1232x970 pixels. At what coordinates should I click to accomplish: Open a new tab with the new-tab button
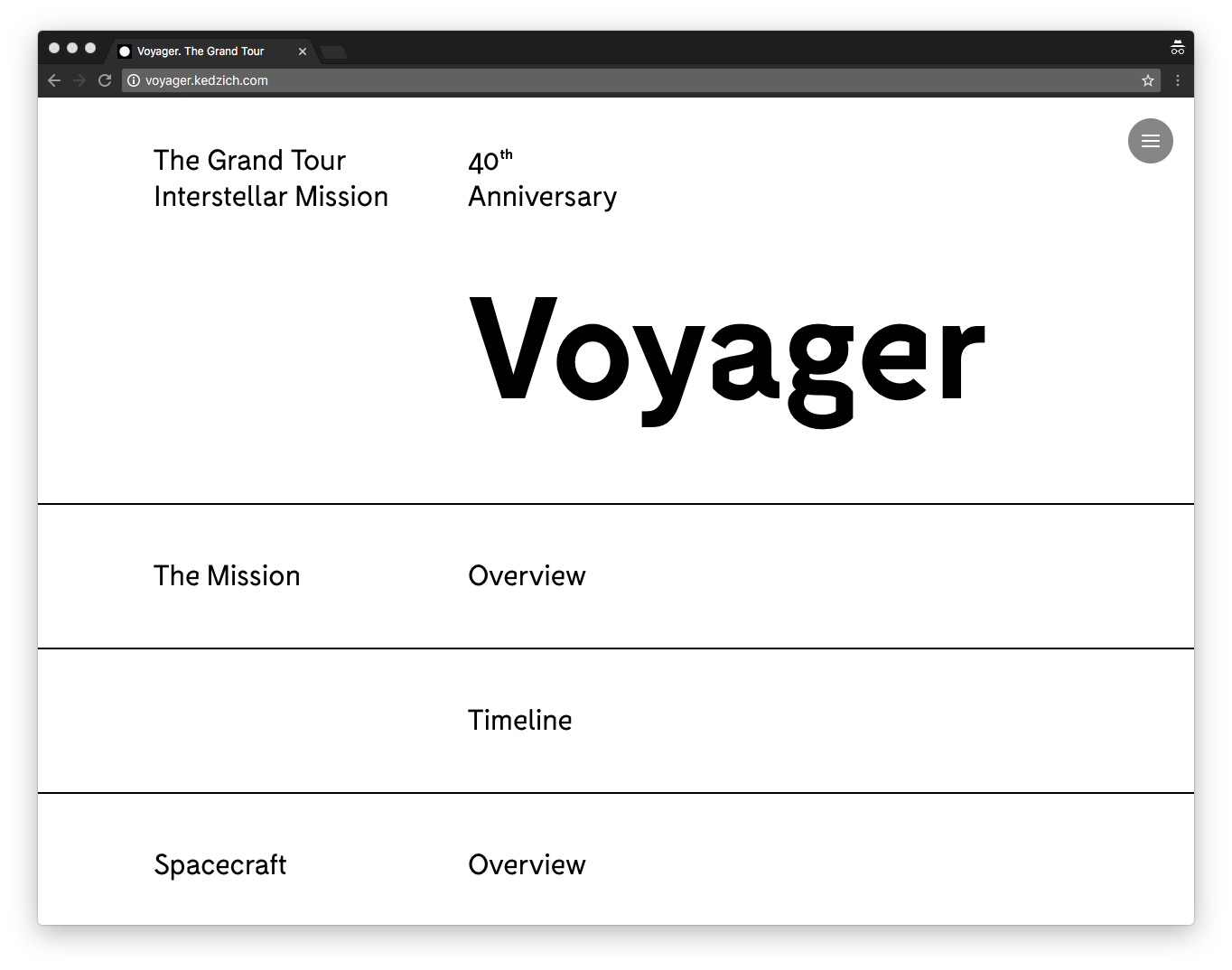pos(334,52)
